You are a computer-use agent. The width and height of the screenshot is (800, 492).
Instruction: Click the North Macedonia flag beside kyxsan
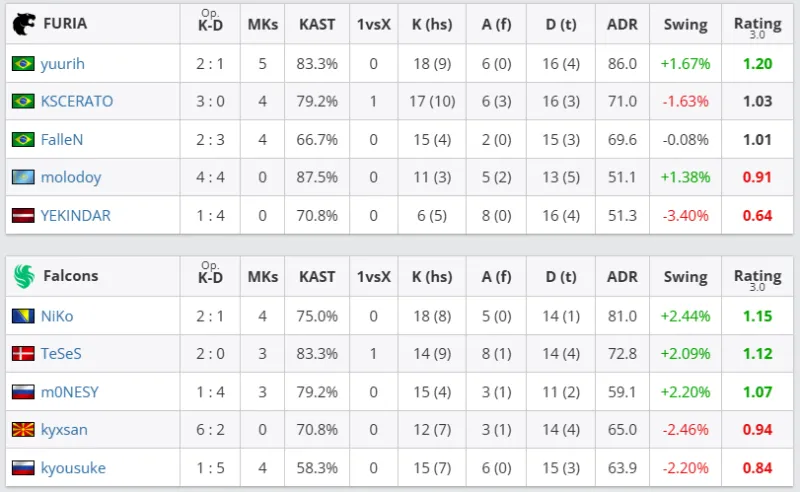pos(22,430)
